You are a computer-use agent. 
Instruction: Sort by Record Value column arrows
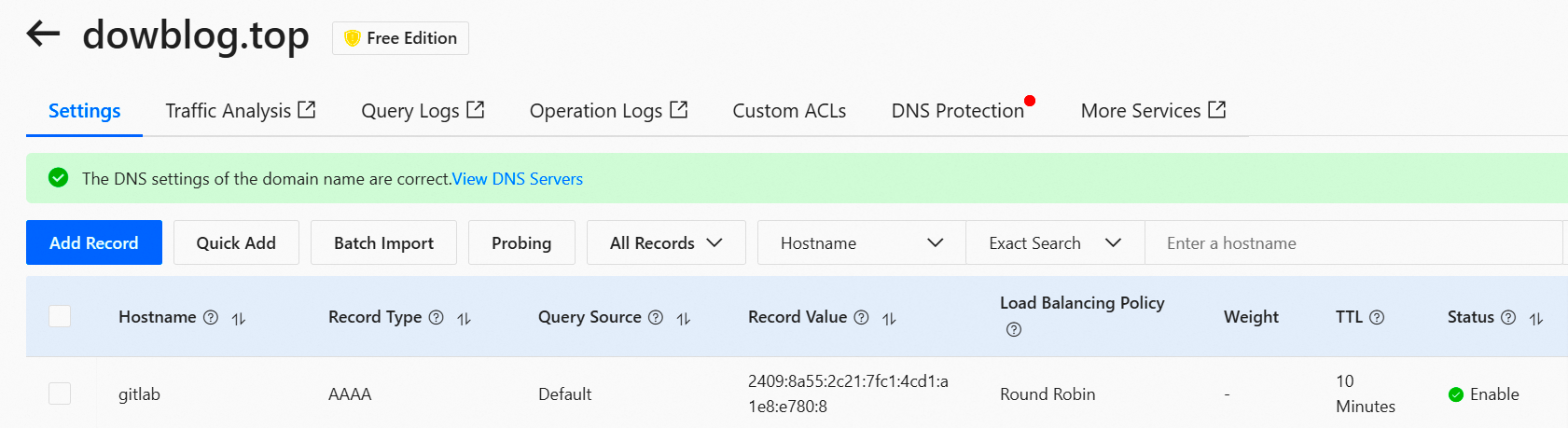889,319
